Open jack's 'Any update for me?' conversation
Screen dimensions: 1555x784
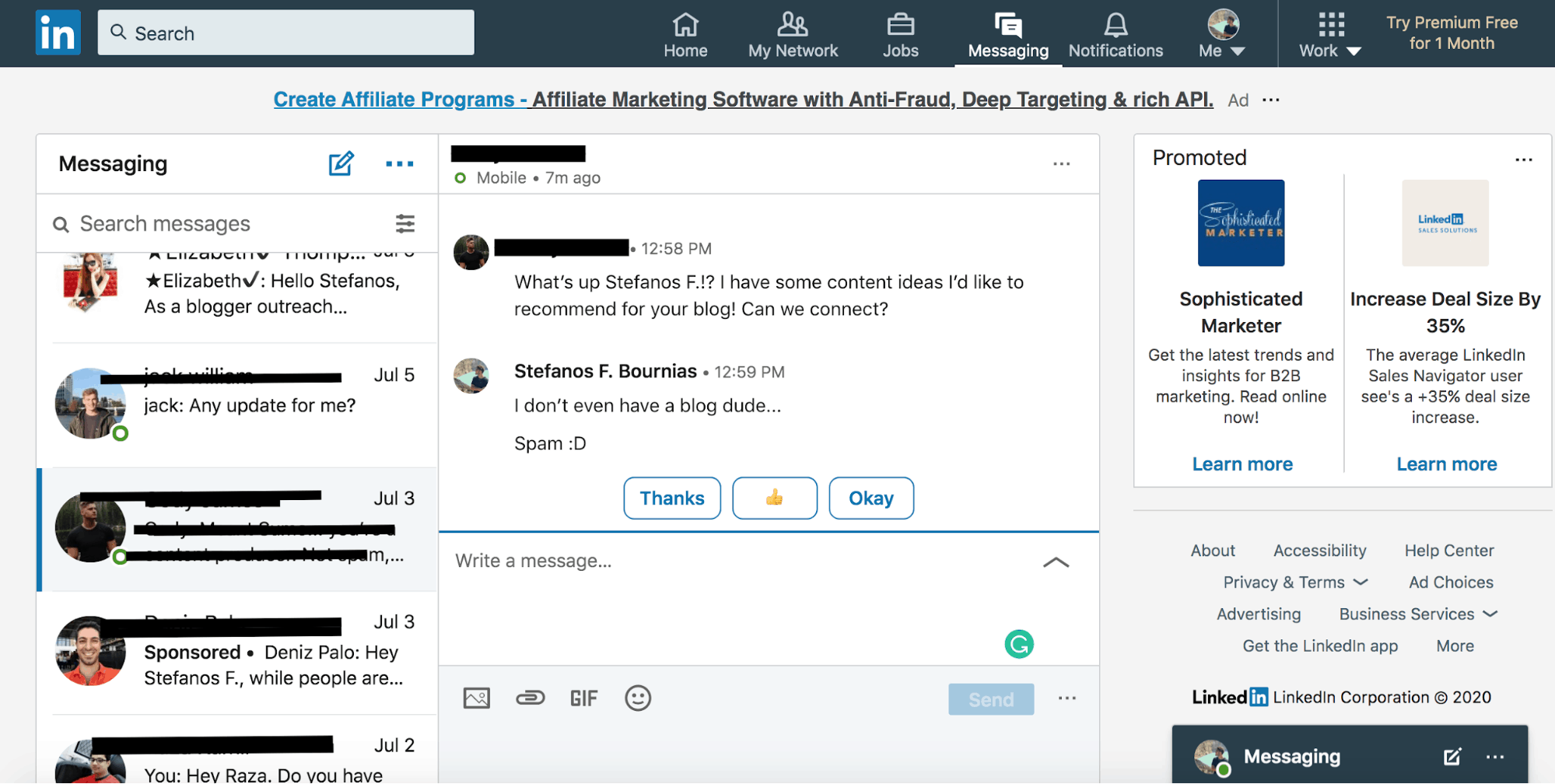point(237,405)
